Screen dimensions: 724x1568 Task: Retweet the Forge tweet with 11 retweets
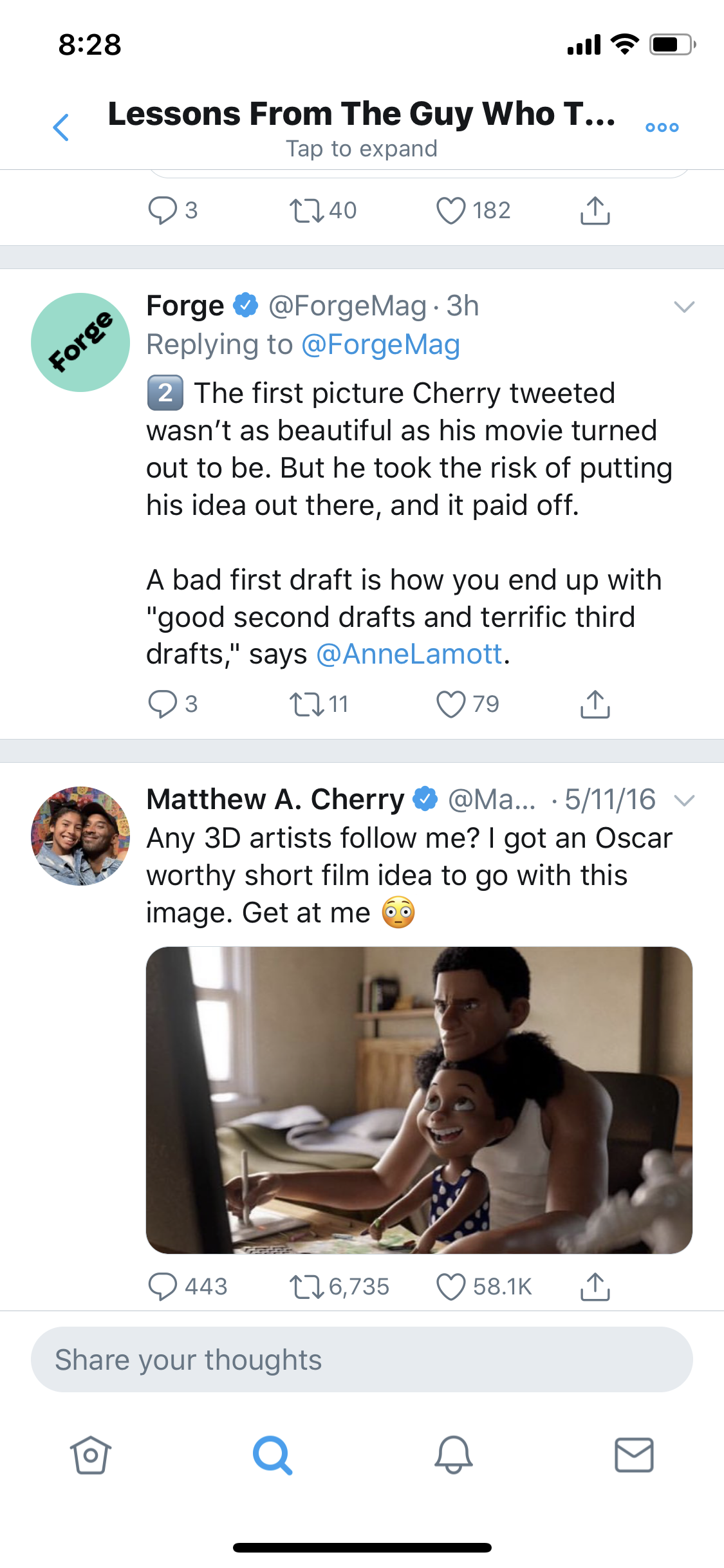(307, 704)
